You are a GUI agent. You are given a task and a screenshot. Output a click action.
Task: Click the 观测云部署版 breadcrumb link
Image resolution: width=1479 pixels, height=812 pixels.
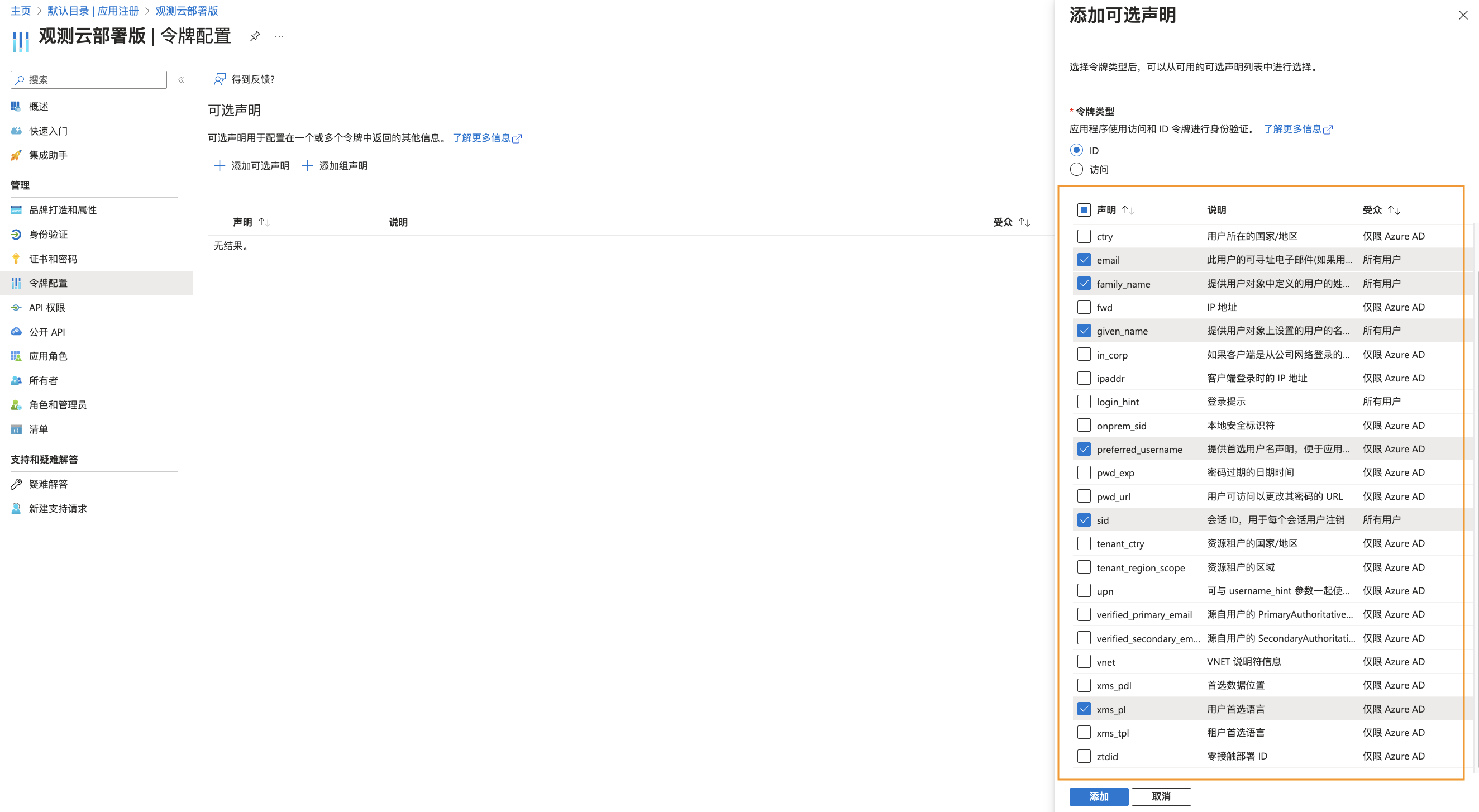point(187,11)
